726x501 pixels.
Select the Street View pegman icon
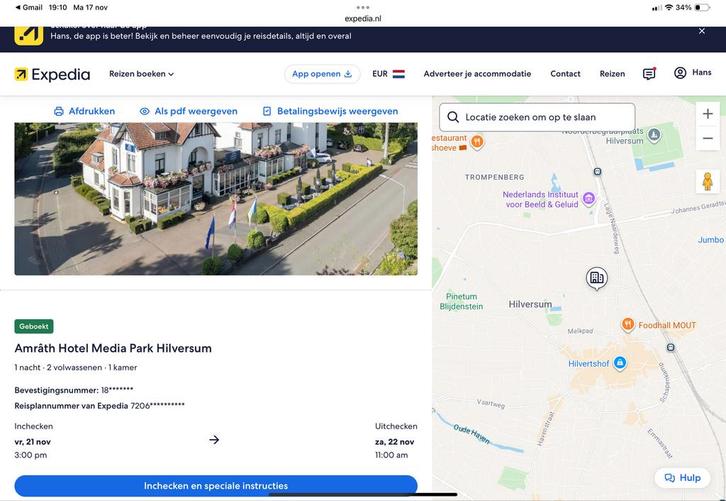tap(707, 181)
